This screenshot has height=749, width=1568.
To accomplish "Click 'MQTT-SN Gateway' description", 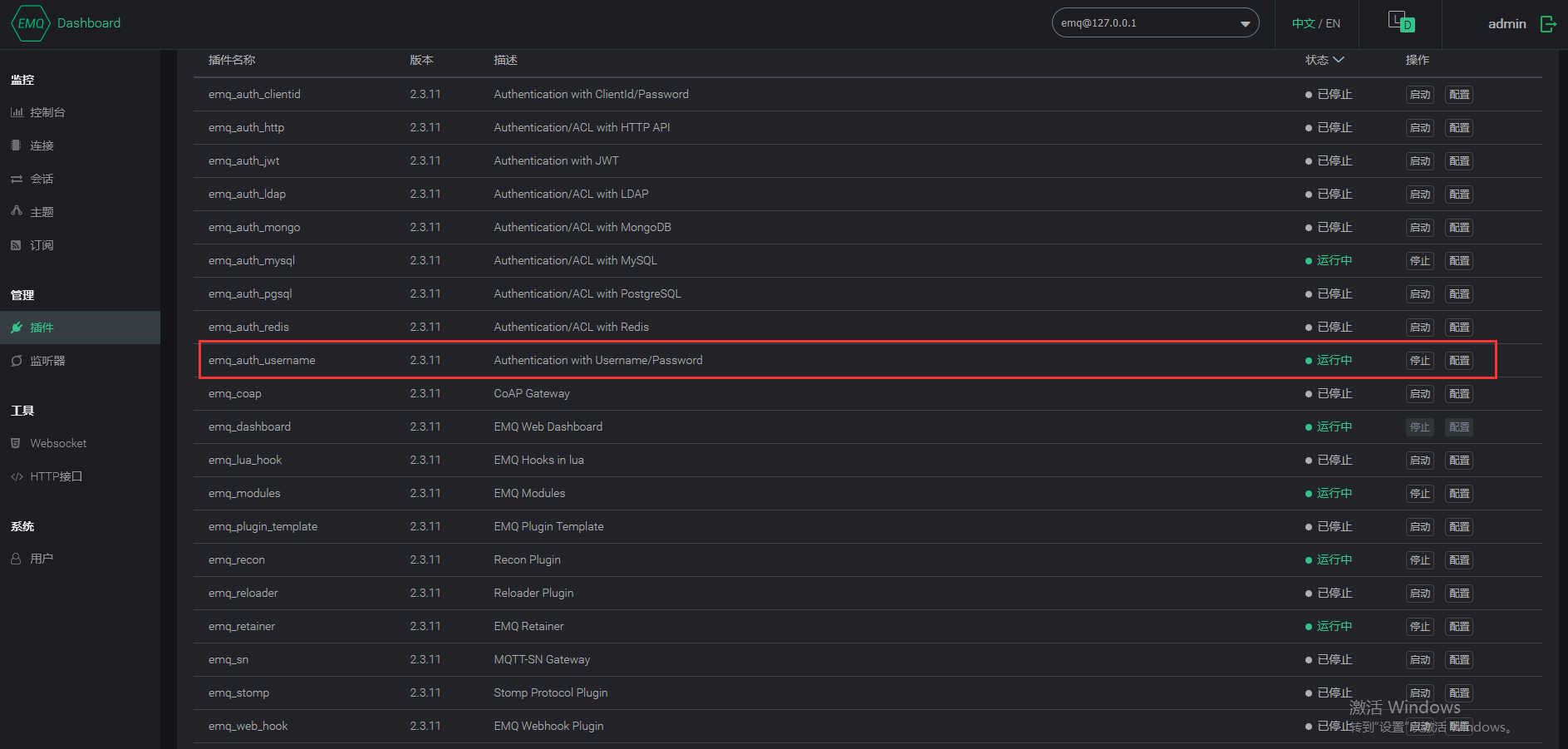I will [542, 659].
